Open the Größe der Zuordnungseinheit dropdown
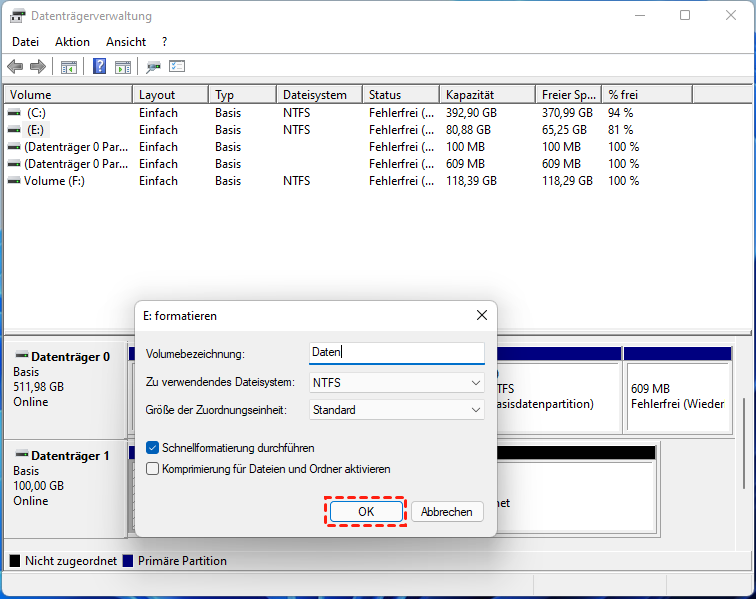Viewport: 756px width, 599px height. 397,409
